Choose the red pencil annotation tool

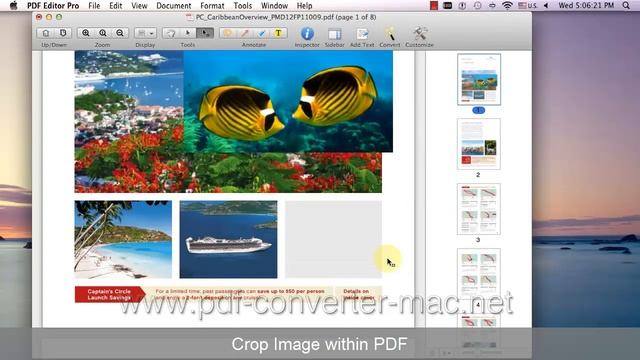(x=245, y=33)
